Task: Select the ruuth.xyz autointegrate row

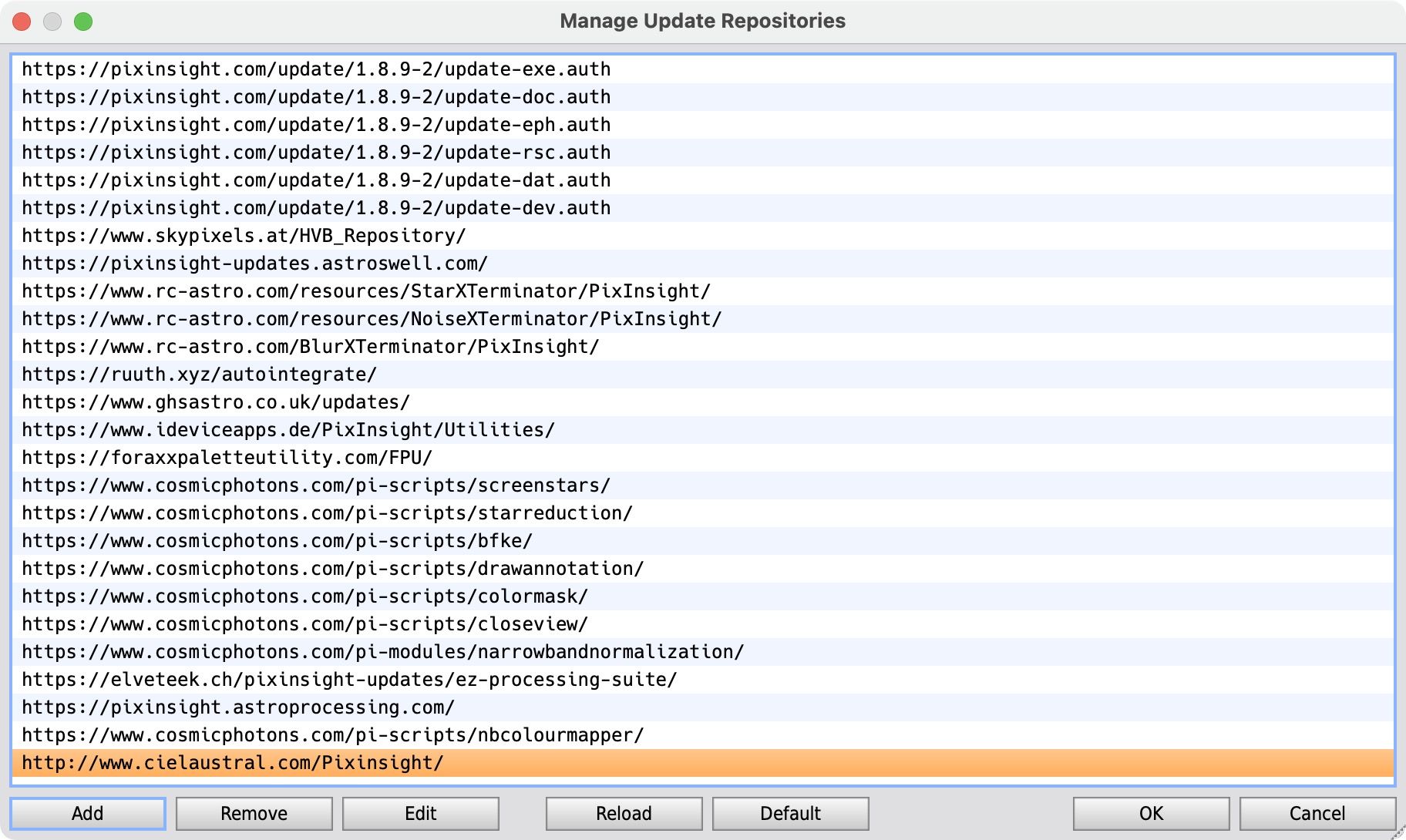Action: click(703, 375)
